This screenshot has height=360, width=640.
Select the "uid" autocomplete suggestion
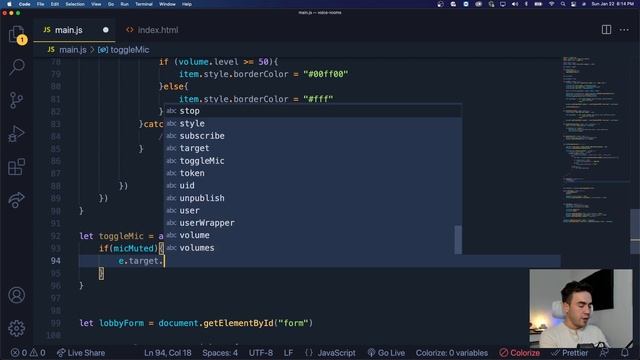[x=313, y=186]
